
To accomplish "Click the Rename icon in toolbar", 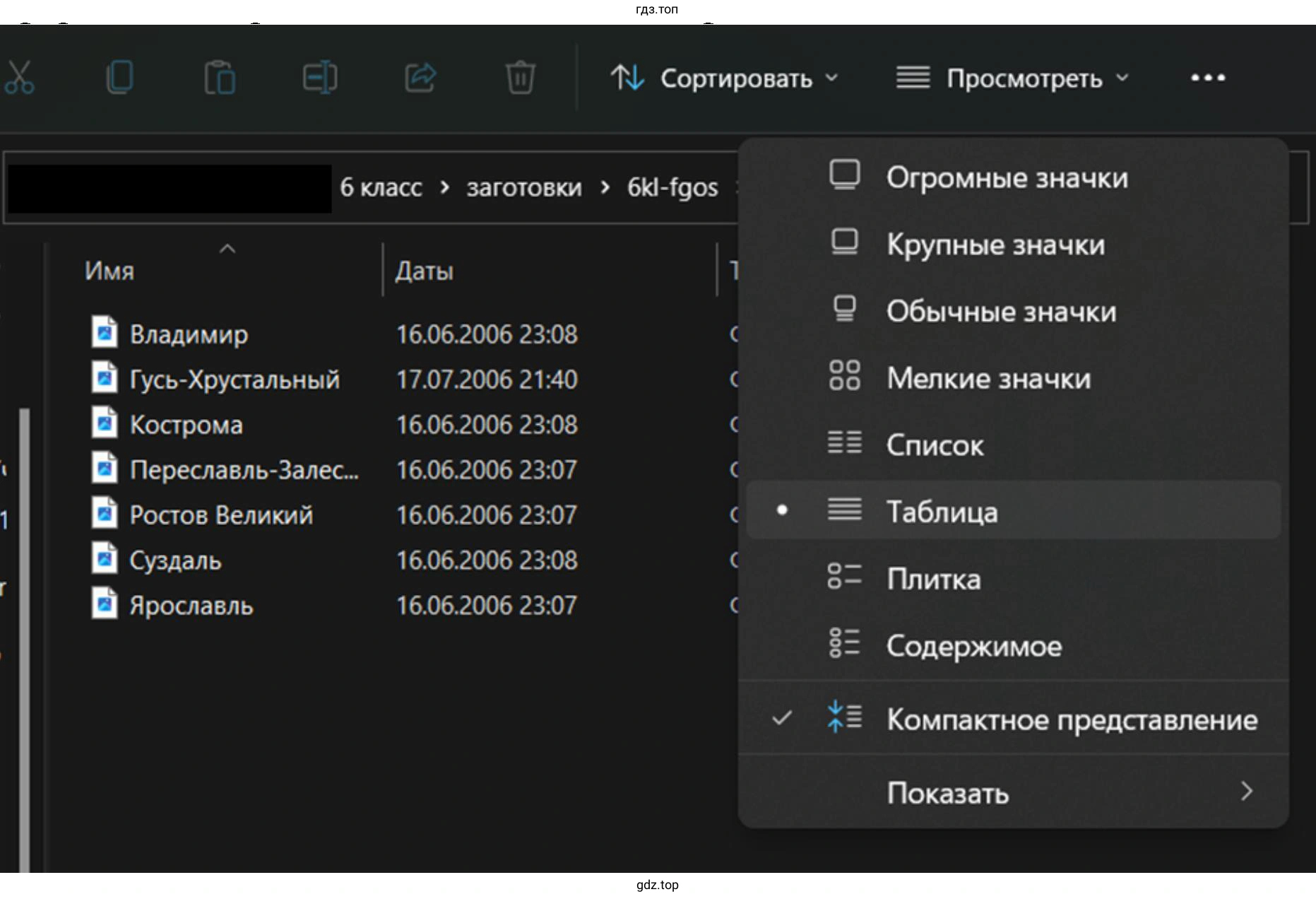I will coord(320,78).
